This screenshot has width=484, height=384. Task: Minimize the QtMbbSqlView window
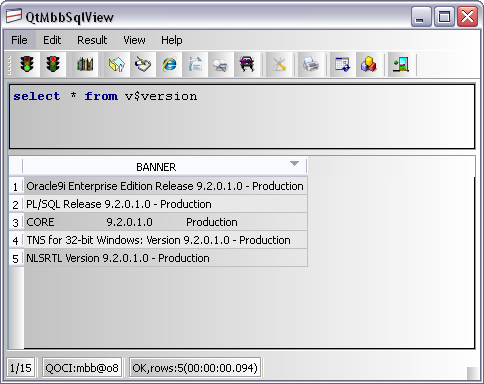[421, 16]
